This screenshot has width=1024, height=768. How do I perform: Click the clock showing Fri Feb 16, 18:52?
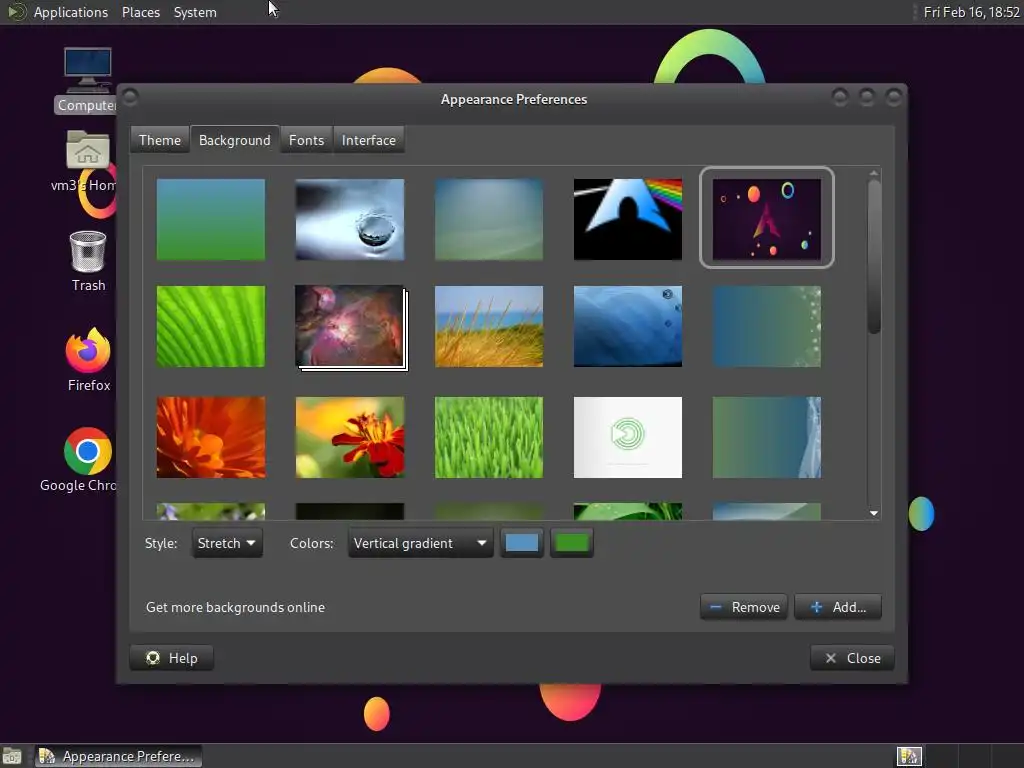point(971,12)
